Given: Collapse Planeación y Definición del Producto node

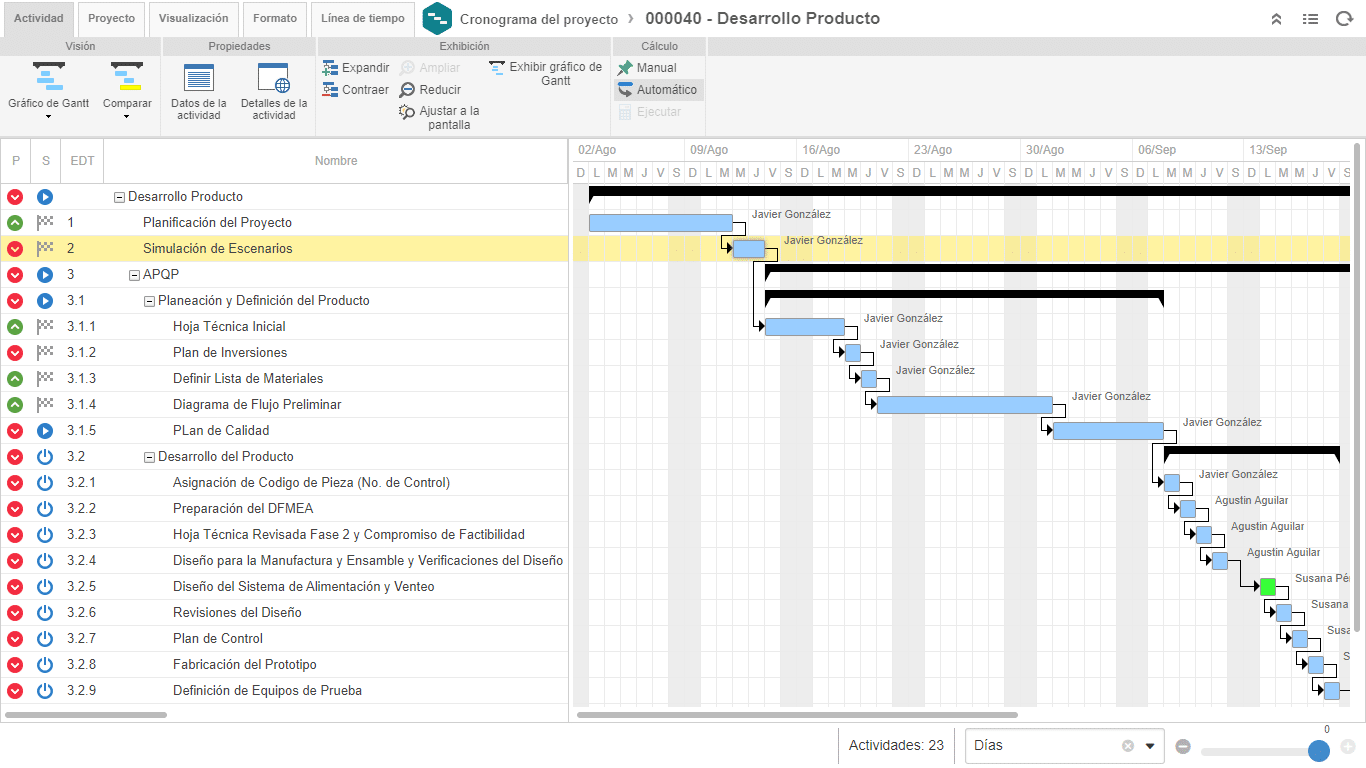Looking at the screenshot, I should tap(150, 301).
